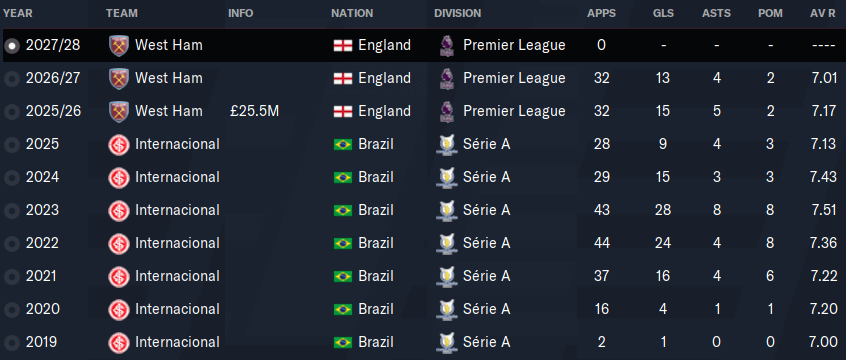Click Série A icon in 2020 row
Image resolution: width=846 pixels, height=360 pixels.
pyautogui.click(x=446, y=310)
